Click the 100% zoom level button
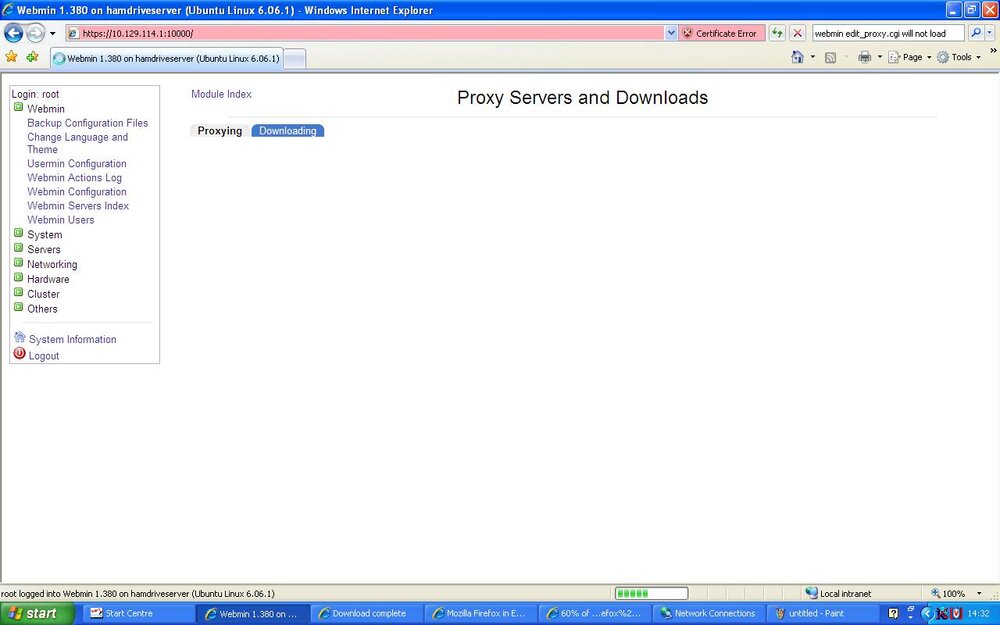Image resolution: width=1000 pixels, height=625 pixels. [947, 594]
